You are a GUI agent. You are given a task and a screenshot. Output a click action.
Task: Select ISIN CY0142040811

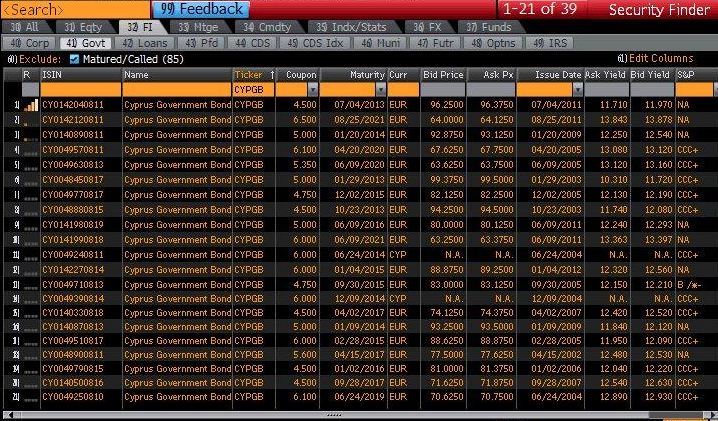[x=73, y=105]
